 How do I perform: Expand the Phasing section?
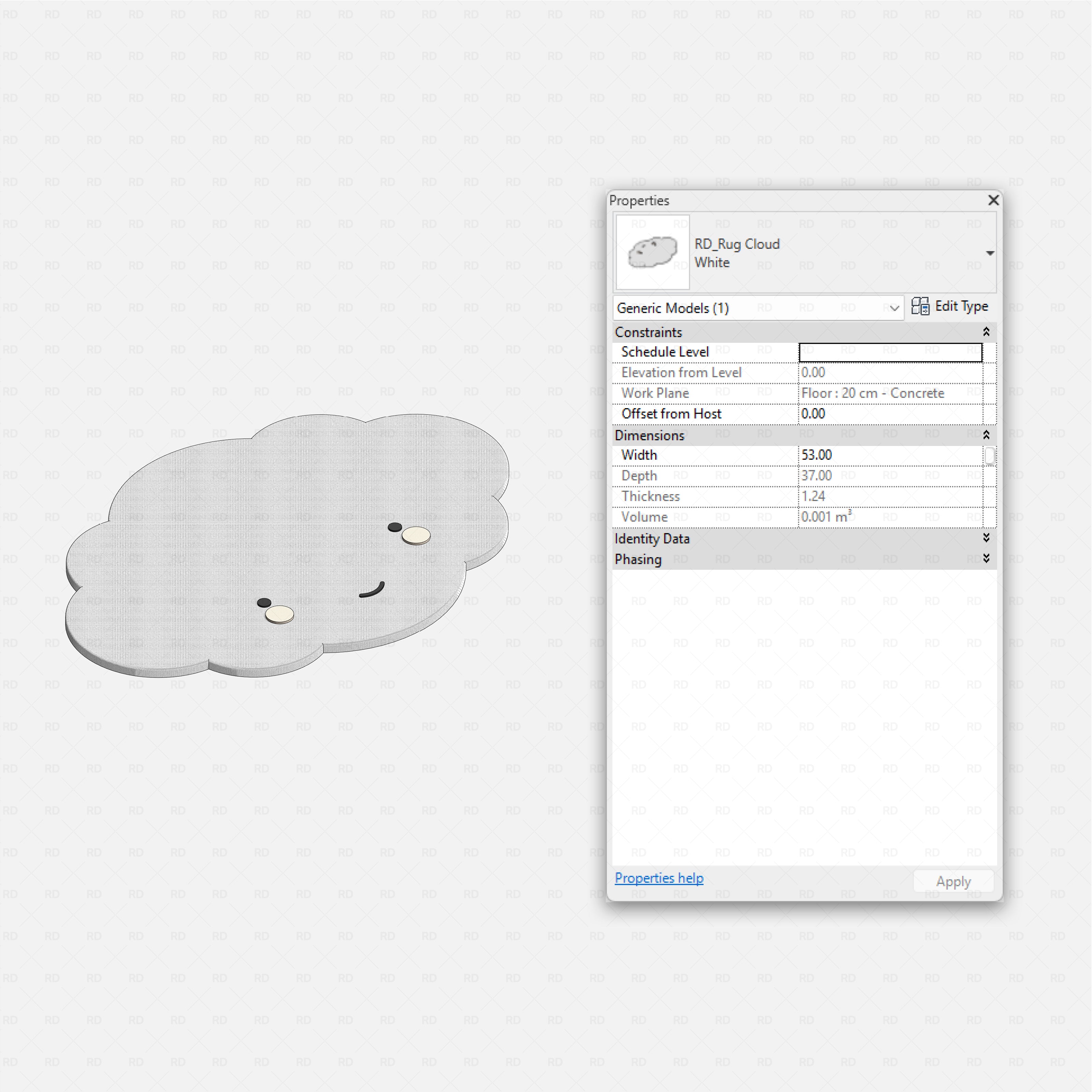[x=986, y=559]
